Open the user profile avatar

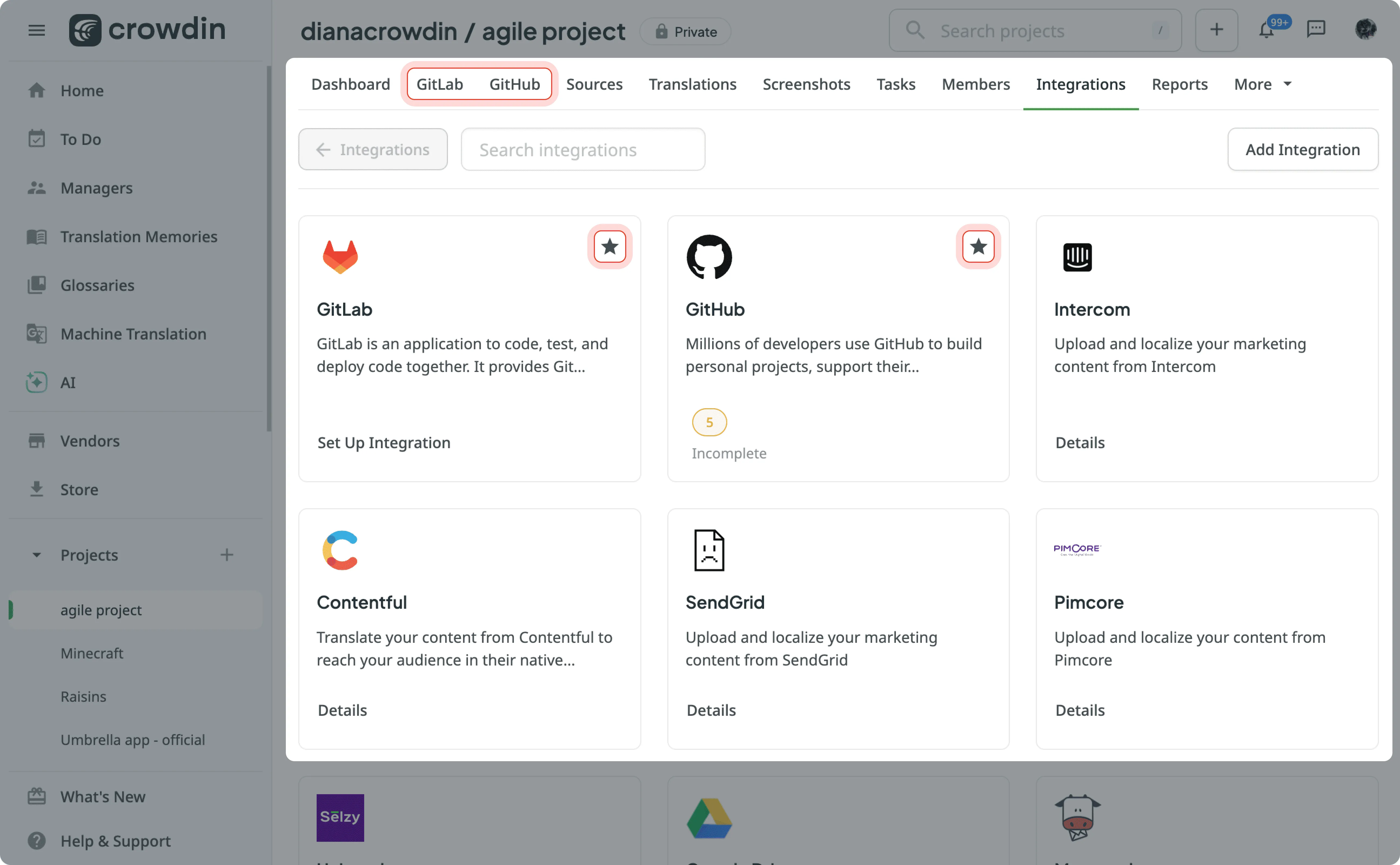(x=1365, y=29)
